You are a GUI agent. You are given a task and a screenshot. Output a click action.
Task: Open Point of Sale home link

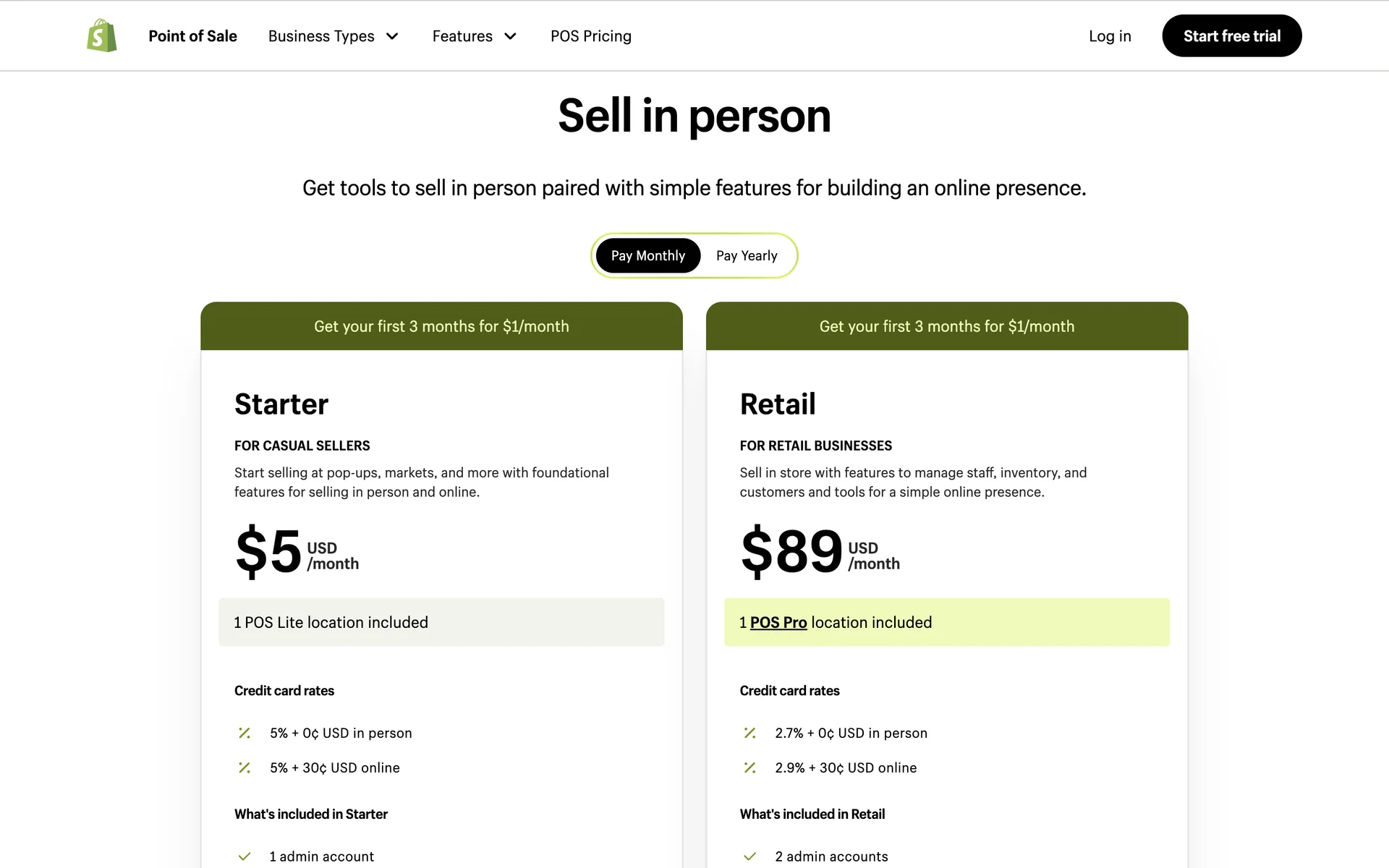192,36
